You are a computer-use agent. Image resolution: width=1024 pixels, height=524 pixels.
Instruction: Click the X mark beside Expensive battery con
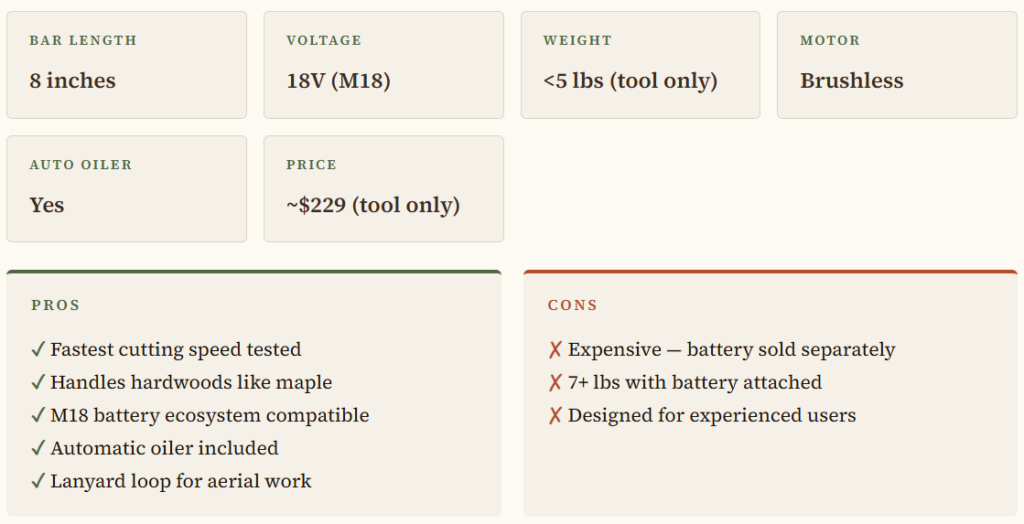coord(555,350)
